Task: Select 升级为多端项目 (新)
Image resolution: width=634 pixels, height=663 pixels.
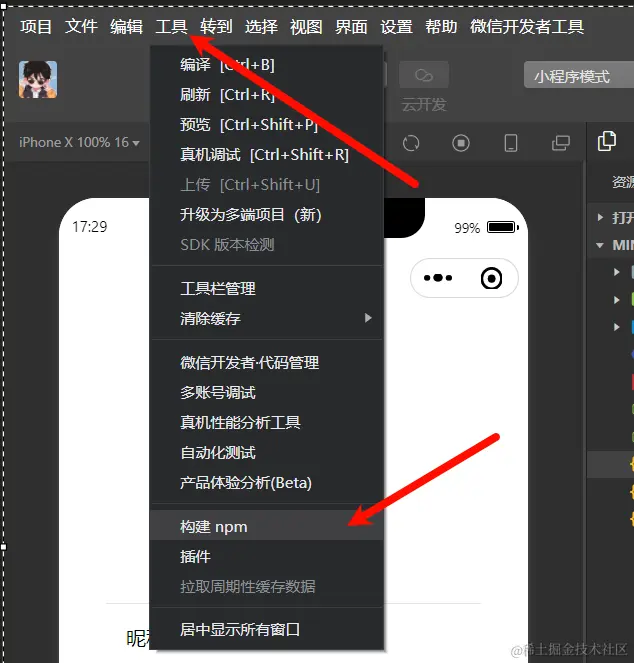Action: [266, 215]
